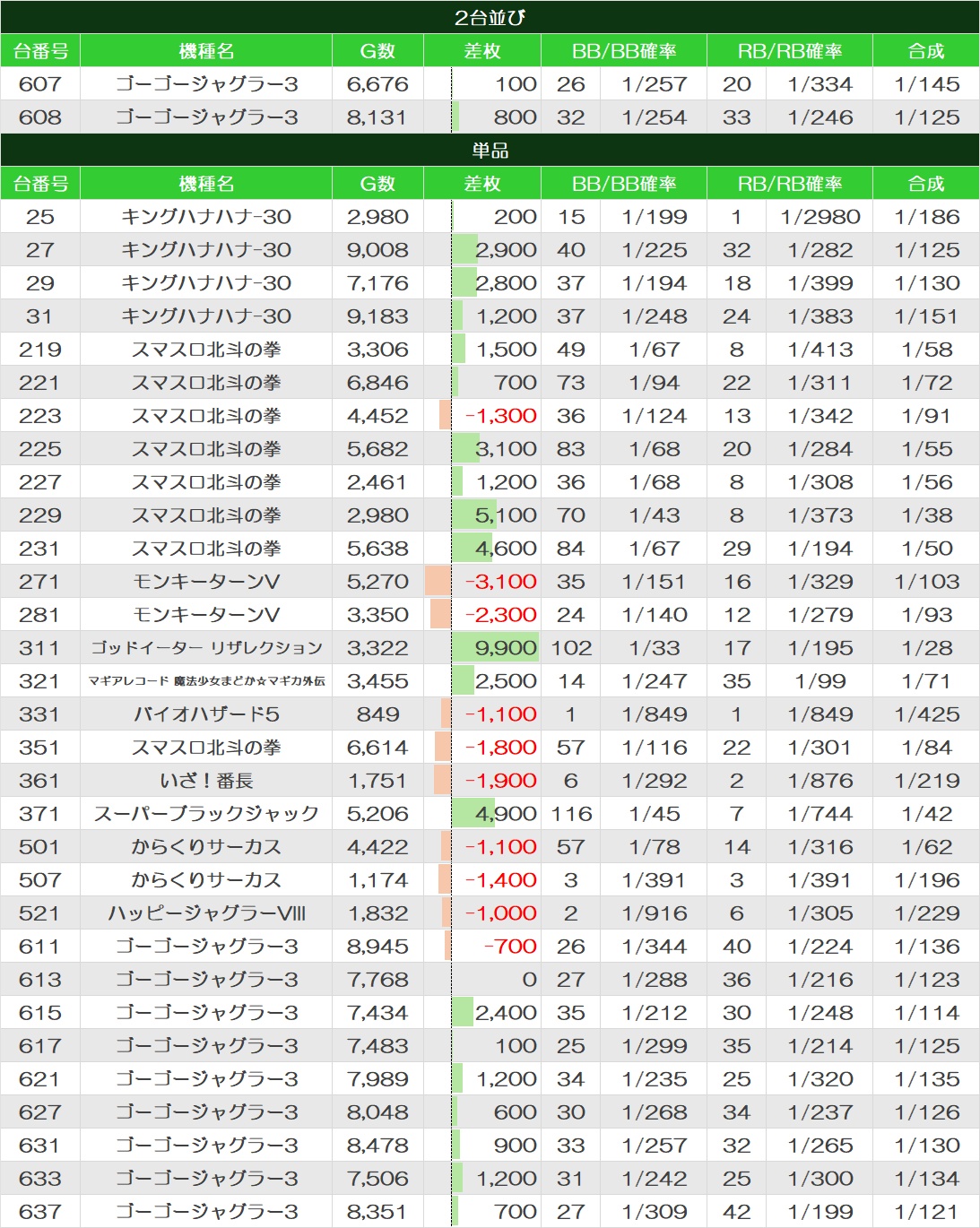Select the 2台並び section header
Viewport: 980px width, 1228px height.
[490, 17]
